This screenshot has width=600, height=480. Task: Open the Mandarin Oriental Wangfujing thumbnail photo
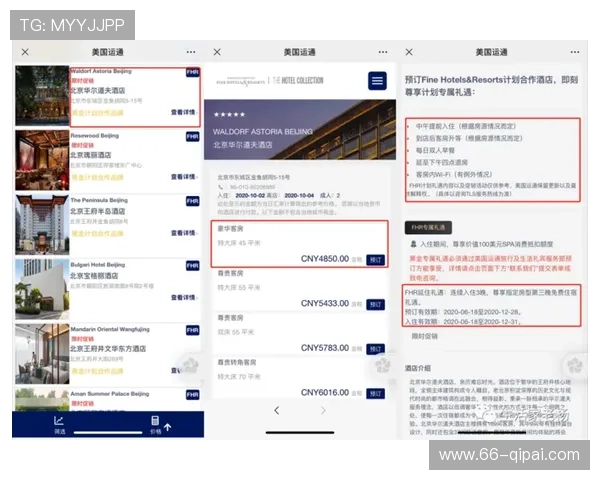pyautogui.click(x=42, y=354)
